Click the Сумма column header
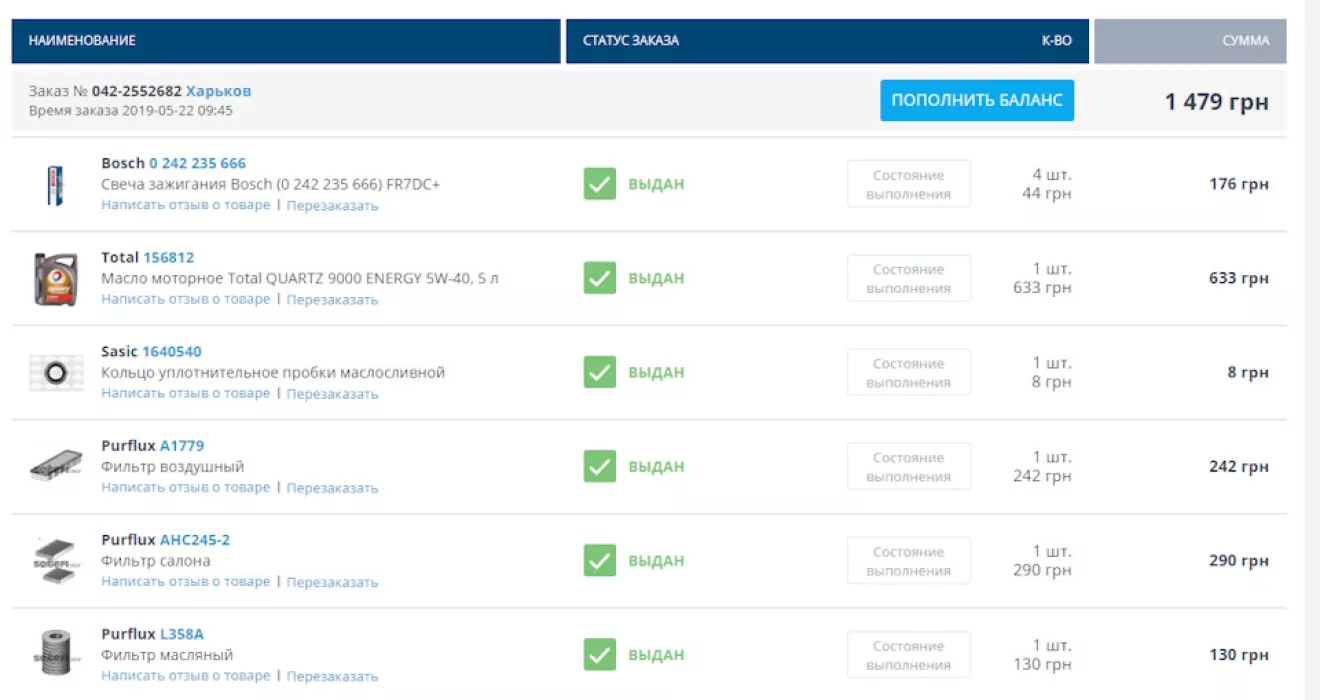This screenshot has width=1320, height=700. point(1245,41)
